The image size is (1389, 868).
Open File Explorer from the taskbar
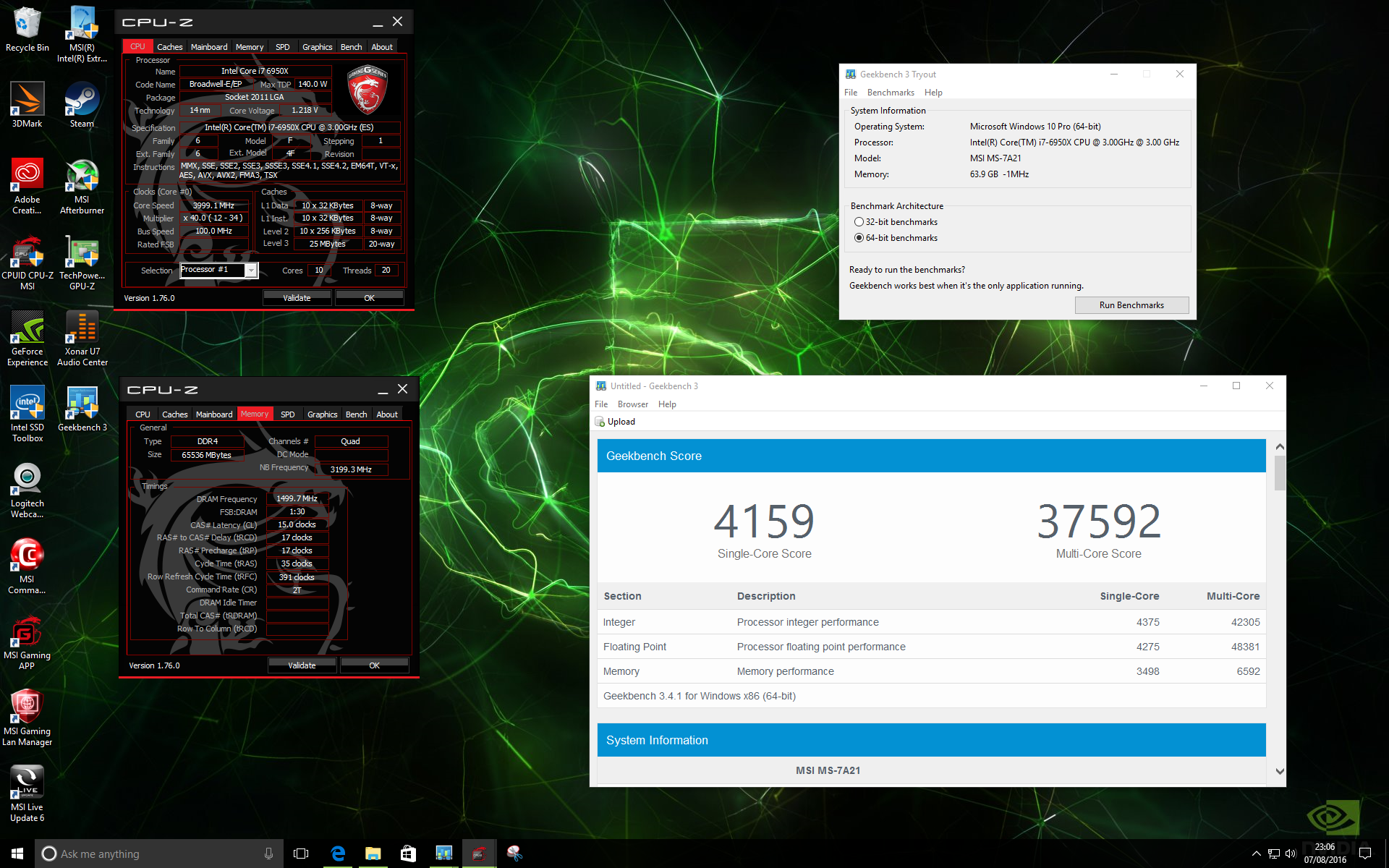click(373, 854)
